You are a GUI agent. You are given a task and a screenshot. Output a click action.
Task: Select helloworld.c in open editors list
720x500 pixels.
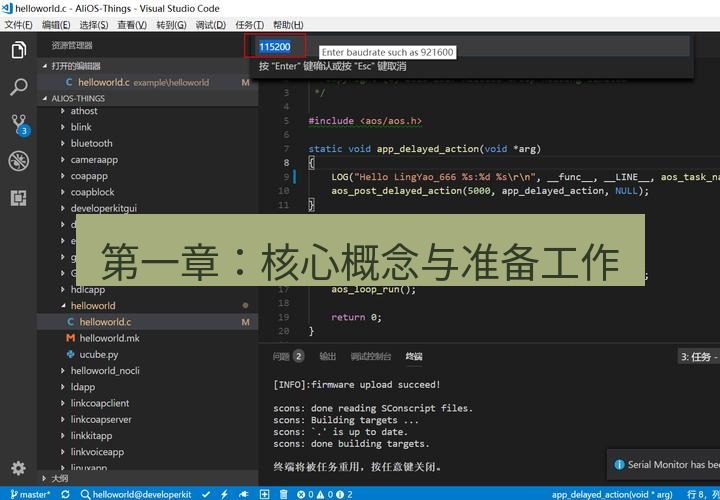pyautogui.click(x=147, y=82)
